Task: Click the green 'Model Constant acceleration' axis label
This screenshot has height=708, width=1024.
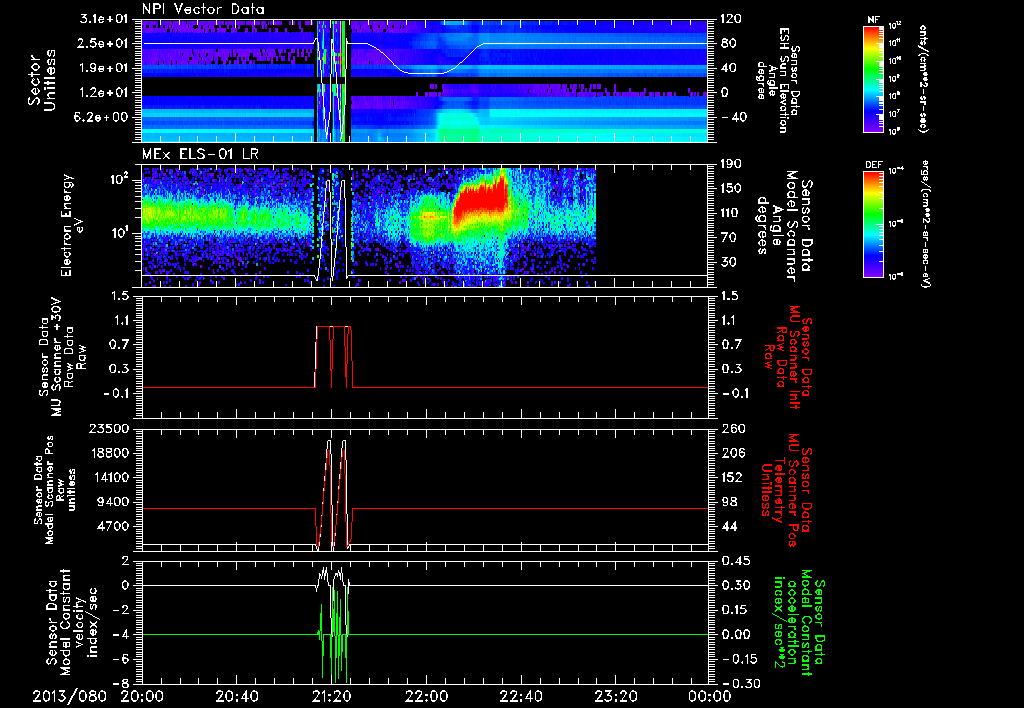Action: tap(797, 622)
